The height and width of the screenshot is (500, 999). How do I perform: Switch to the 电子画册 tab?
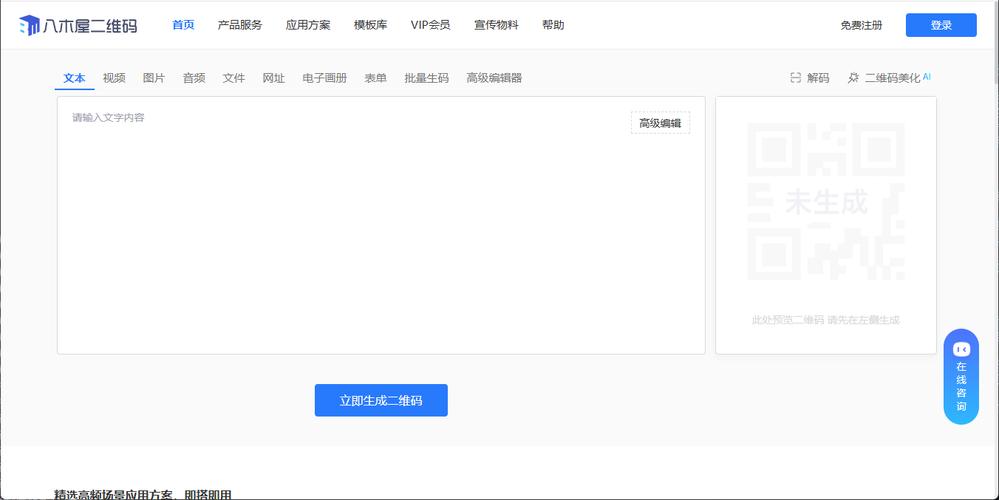pos(325,78)
